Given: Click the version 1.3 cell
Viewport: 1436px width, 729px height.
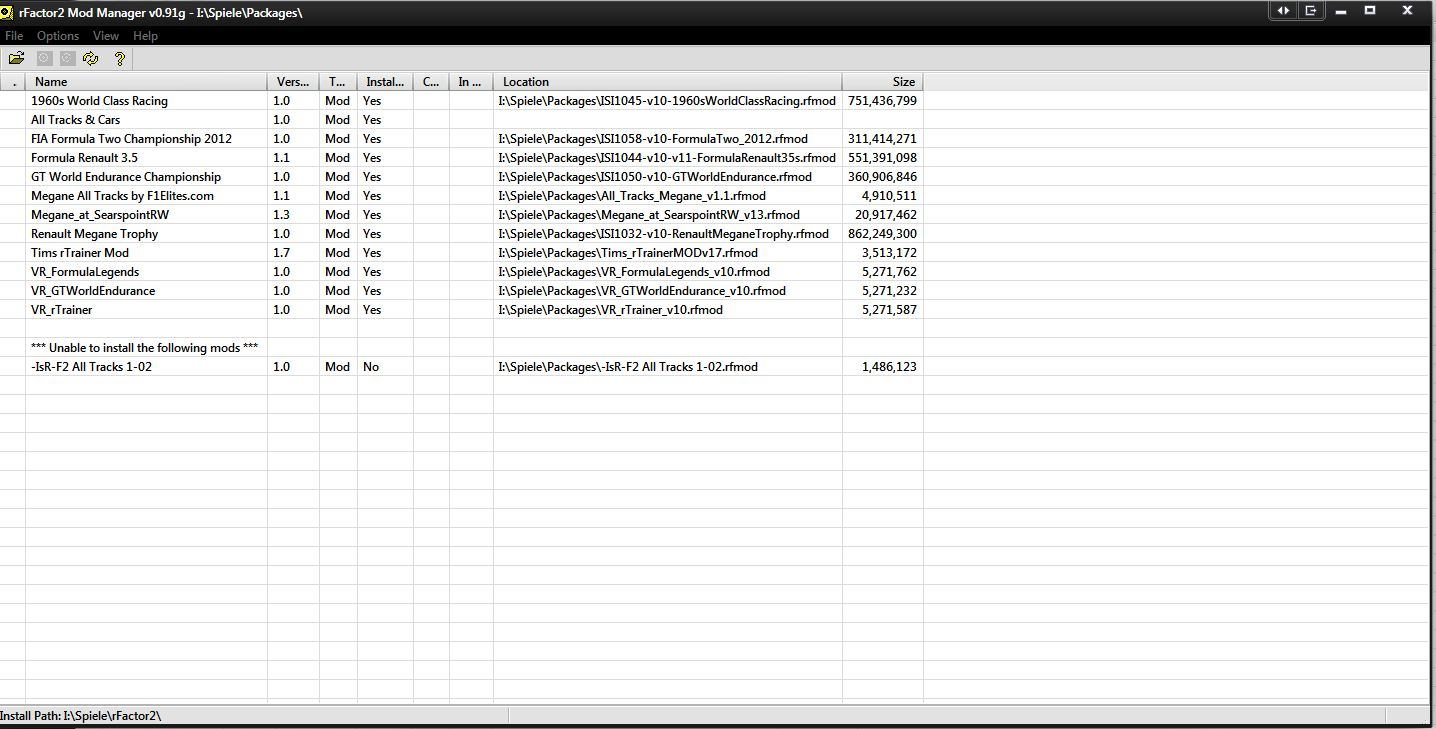Looking at the screenshot, I should (x=282, y=215).
